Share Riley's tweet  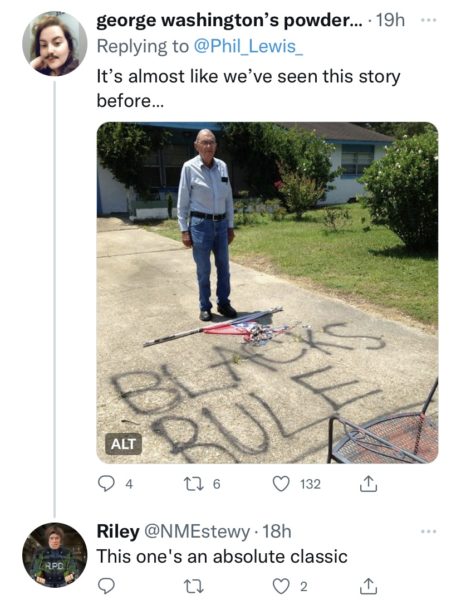click(x=368, y=585)
